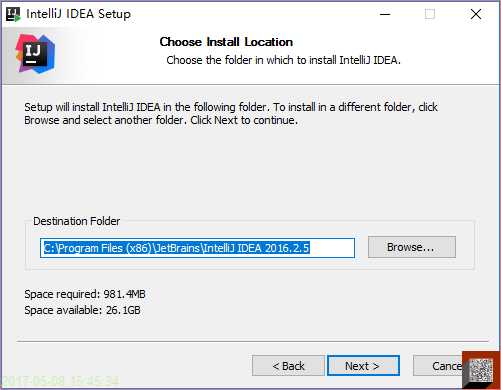Go back with the < Back button
The image size is (501, 390).
288,366
